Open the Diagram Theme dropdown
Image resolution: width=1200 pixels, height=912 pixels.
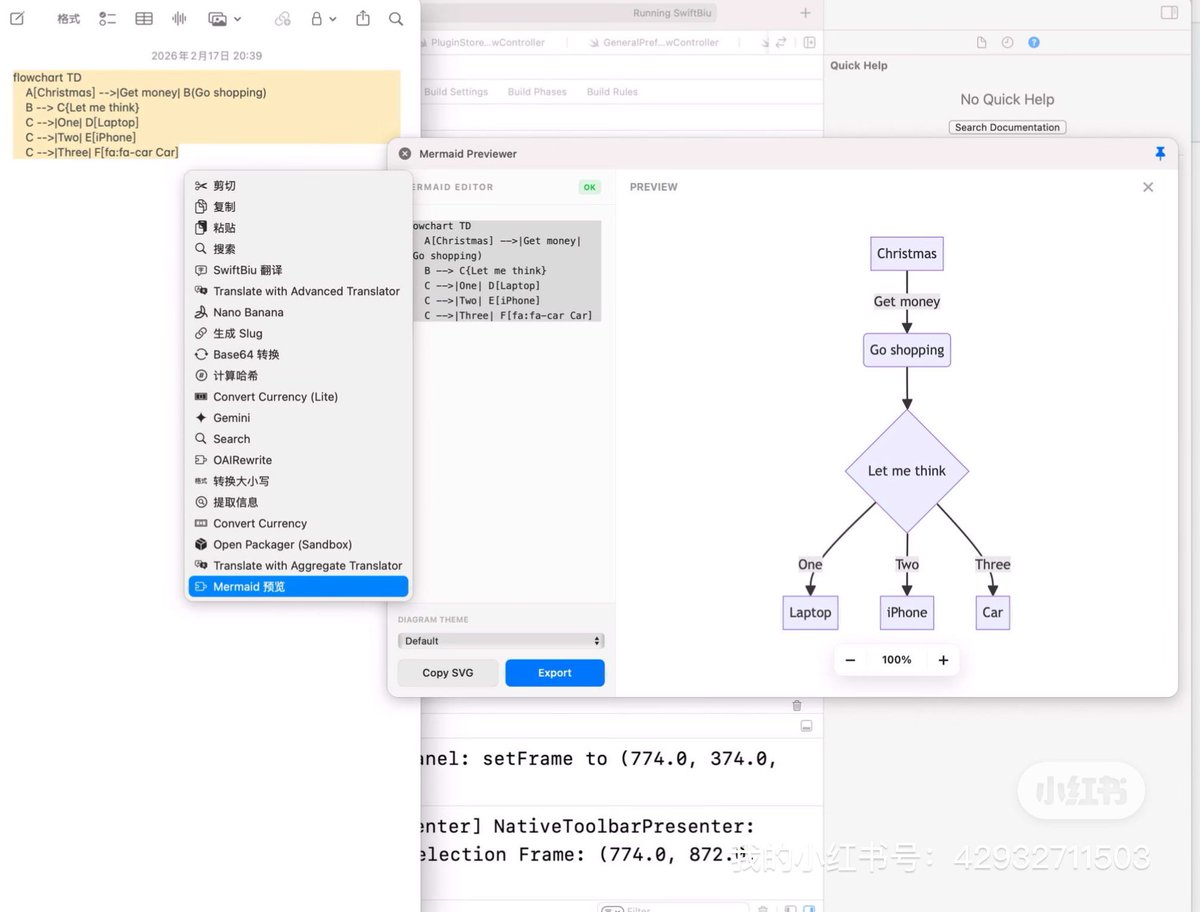pos(501,641)
